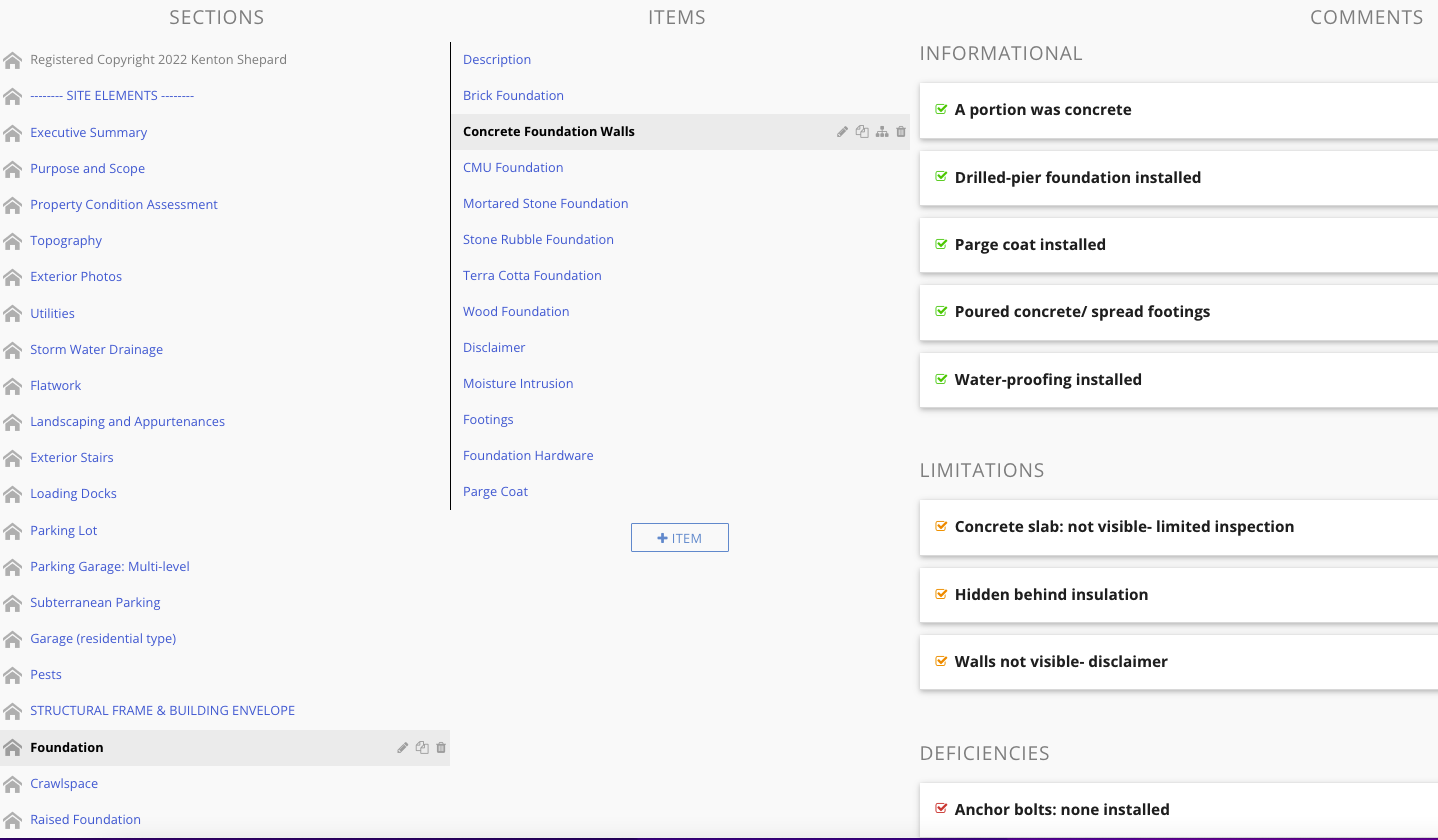Viewport: 1438px width, 840px height.
Task: Delete the Foundation section with trash icon
Action: 441,748
